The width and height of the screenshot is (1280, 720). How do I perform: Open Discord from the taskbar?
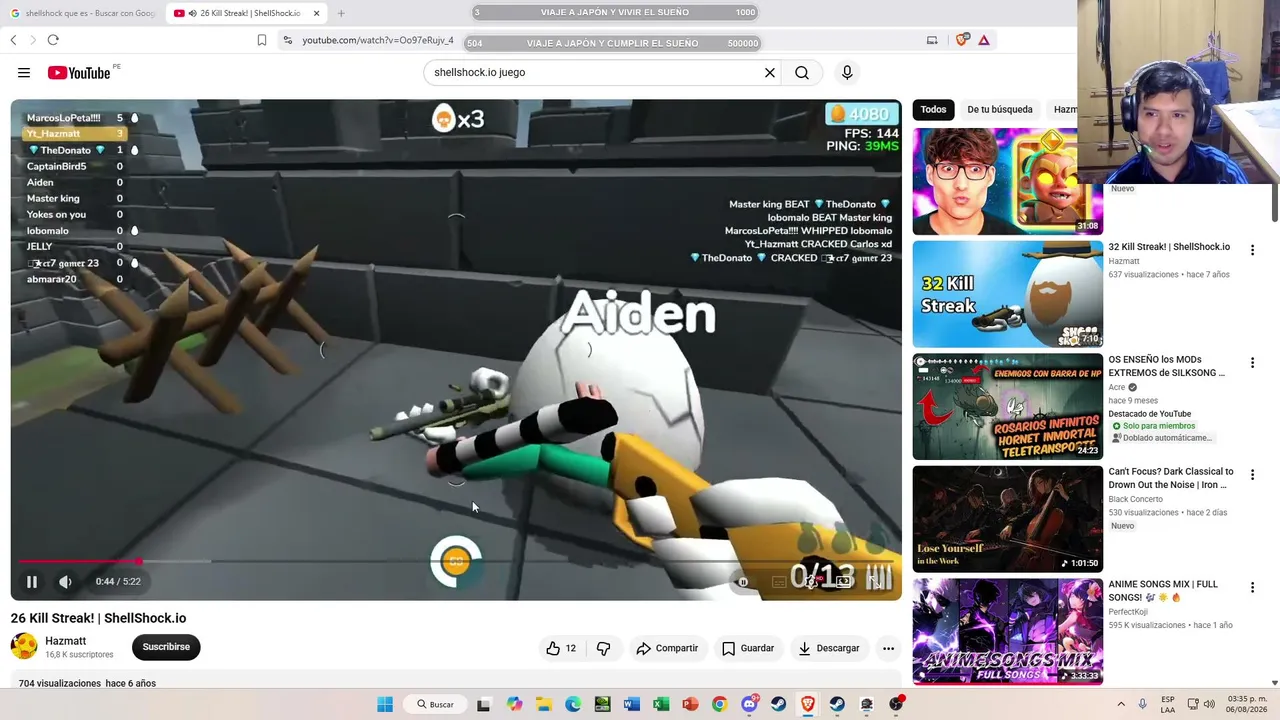(x=749, y=704)
